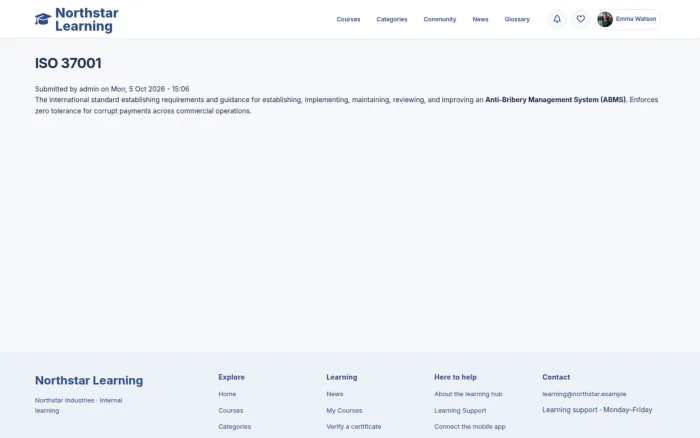Open the Courses menu item
Viewport: 700px width, 438px height.
click(x=348, y=19)
